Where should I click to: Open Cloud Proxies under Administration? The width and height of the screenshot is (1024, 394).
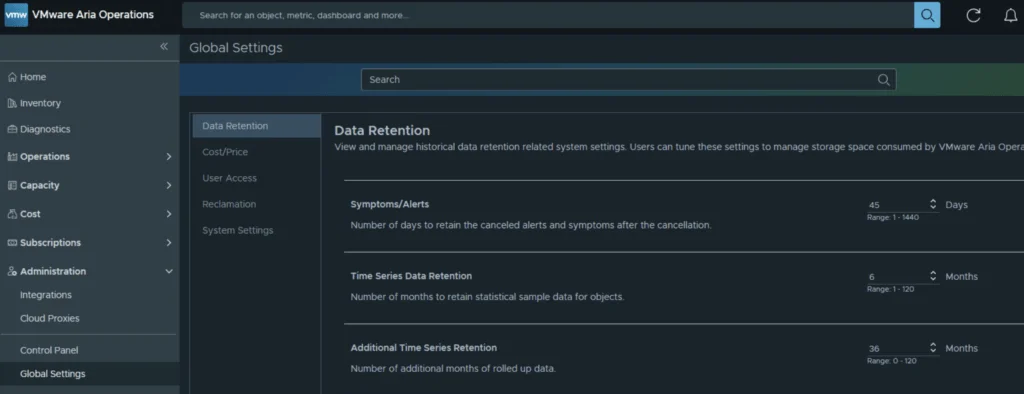[x=50, y=318]
